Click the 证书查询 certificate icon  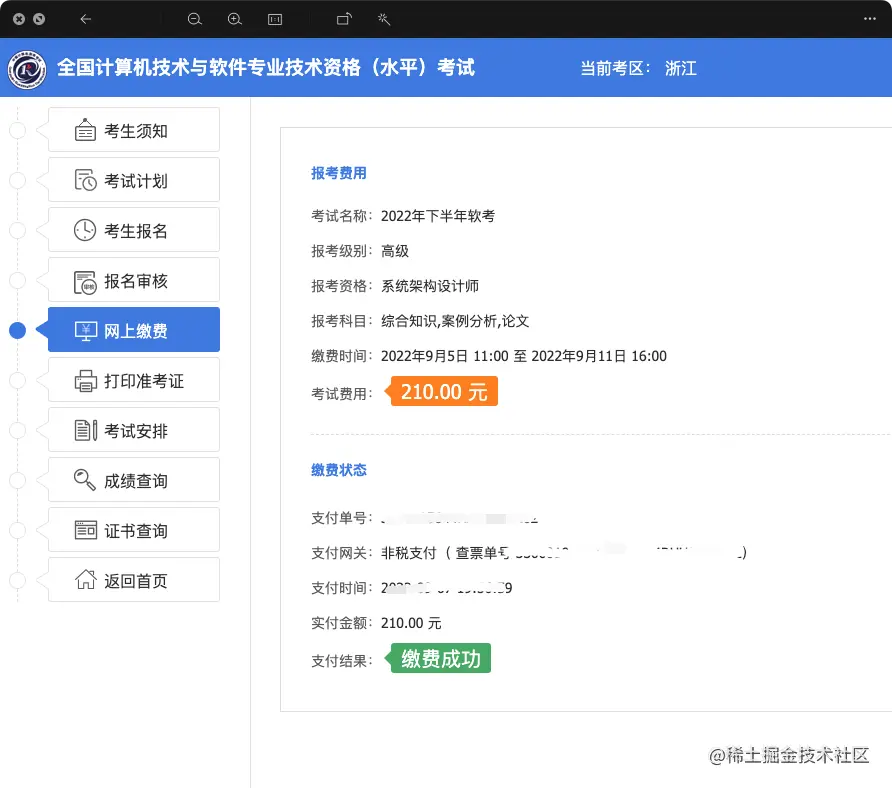click(86, 530)
